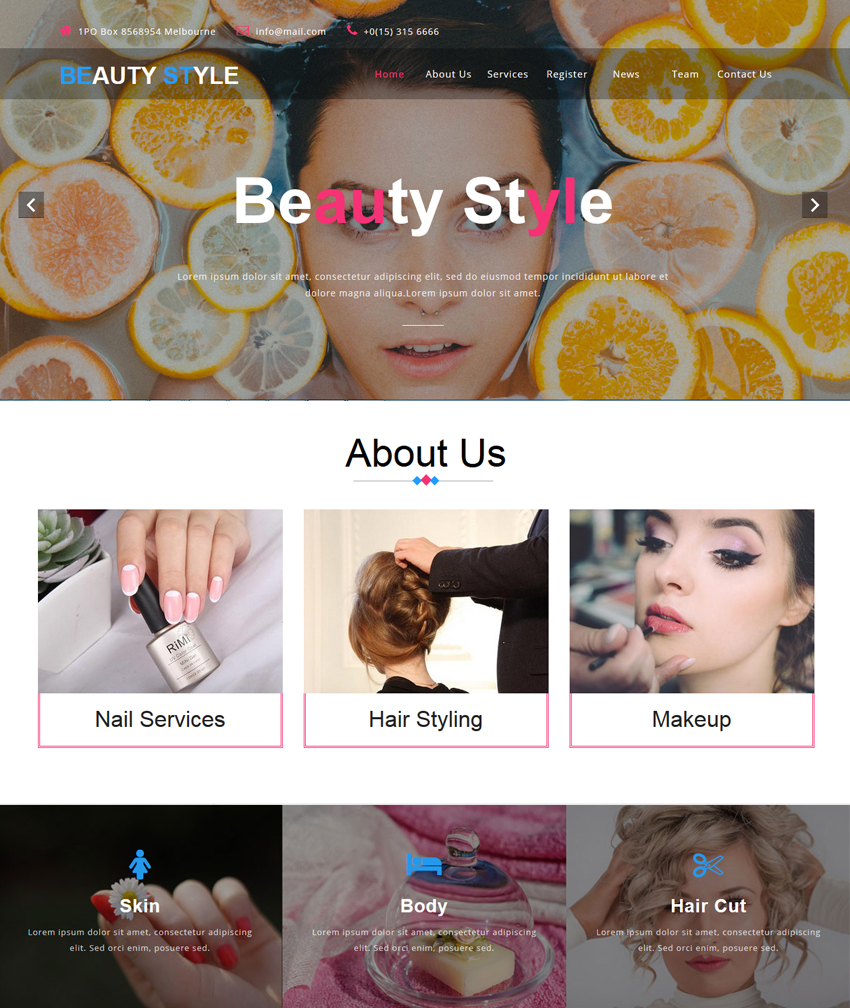Click the envelope email icon
This screenshot has height=1008, width=850.
(242, 31)
